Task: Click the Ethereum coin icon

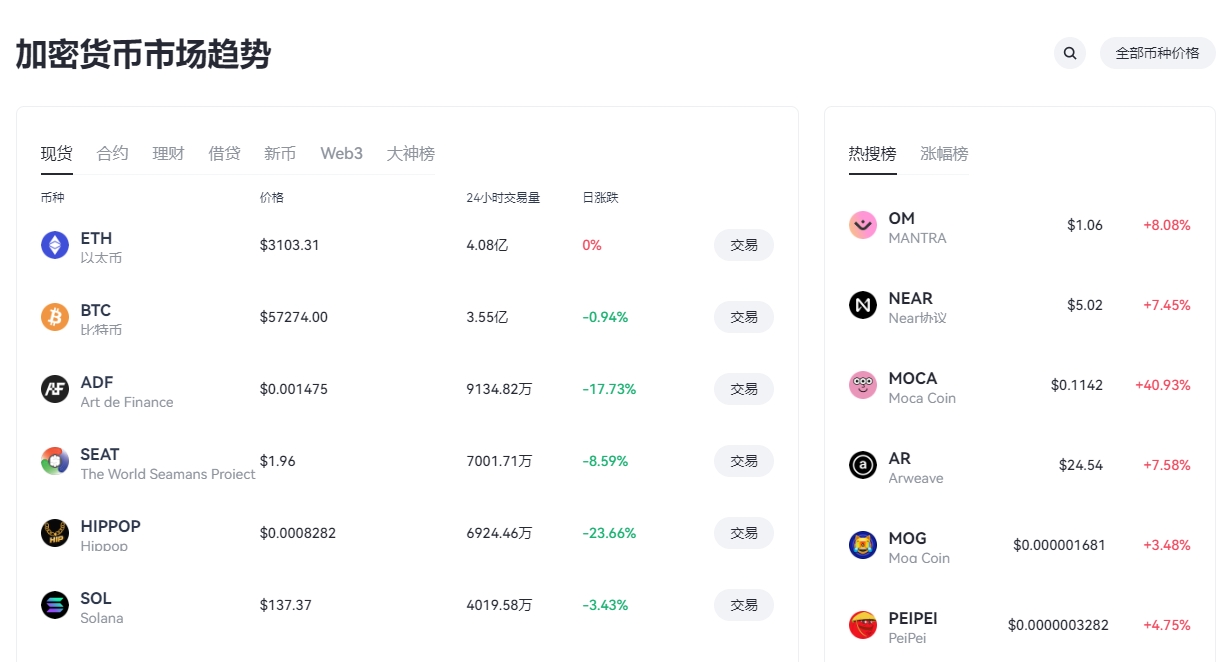Action: 55,245
